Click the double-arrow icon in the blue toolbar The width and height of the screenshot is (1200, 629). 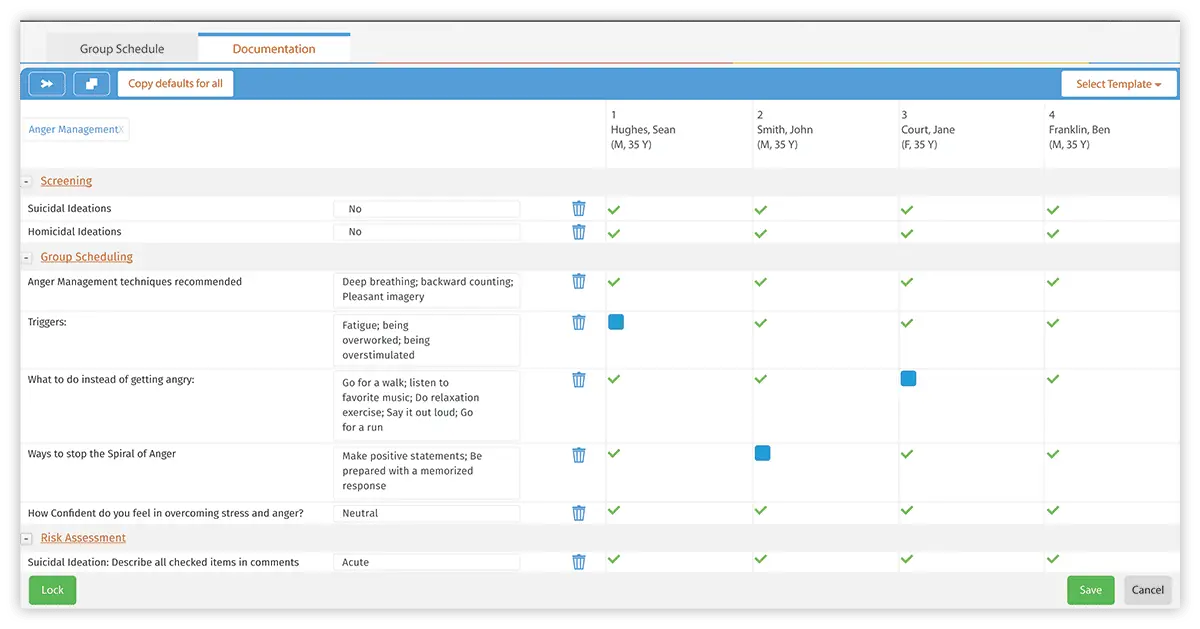[46, 83]
